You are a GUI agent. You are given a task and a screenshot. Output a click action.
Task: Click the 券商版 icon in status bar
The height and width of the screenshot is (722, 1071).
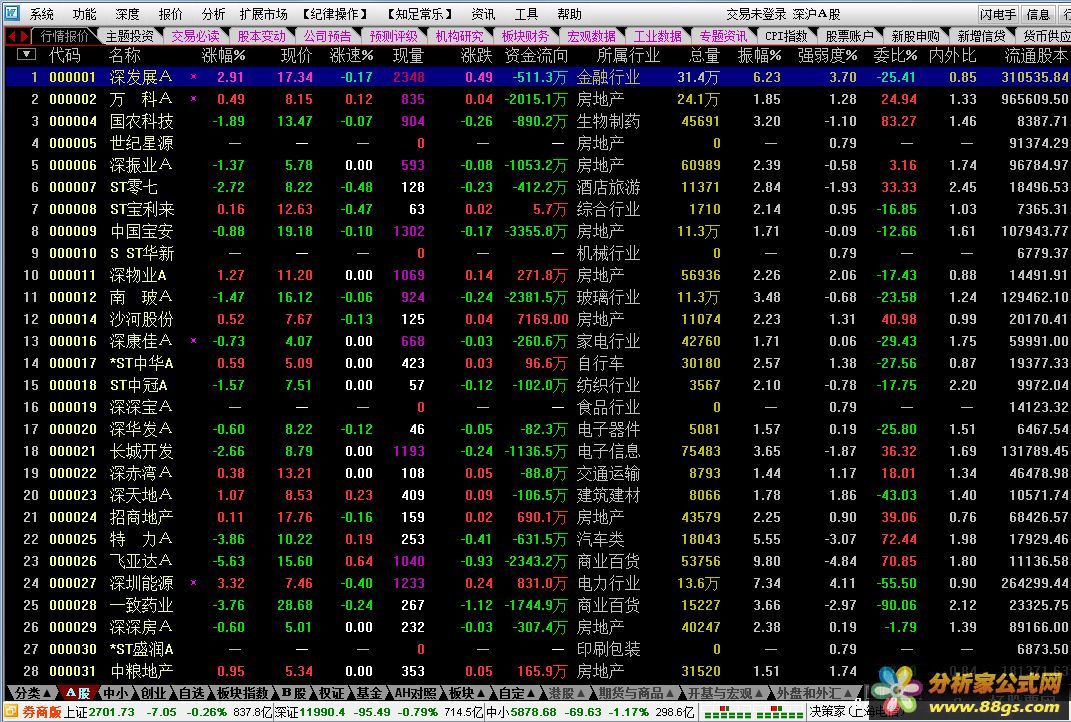pos(11,712)
